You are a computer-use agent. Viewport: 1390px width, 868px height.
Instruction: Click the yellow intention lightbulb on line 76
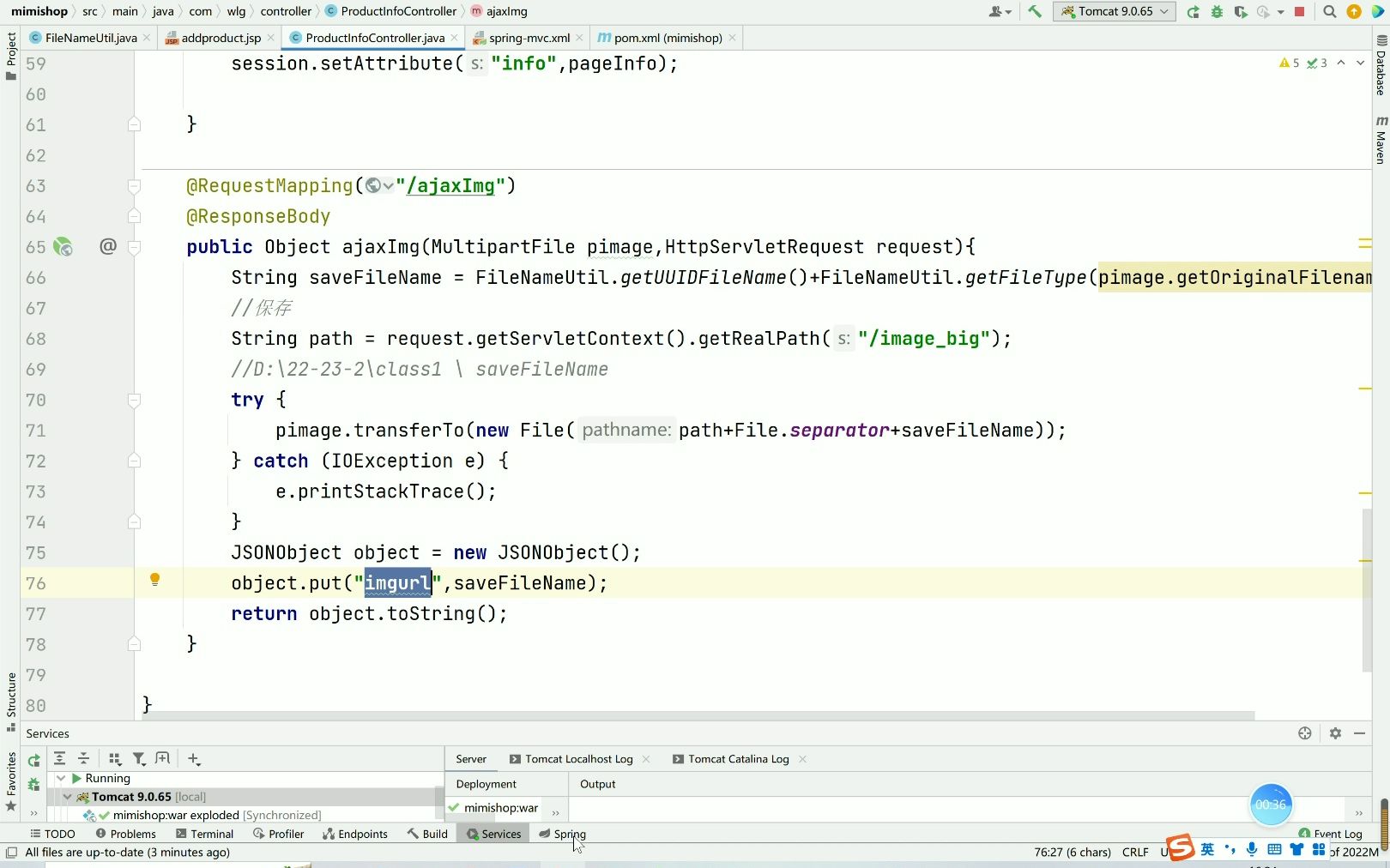click(x=154, y=580)
